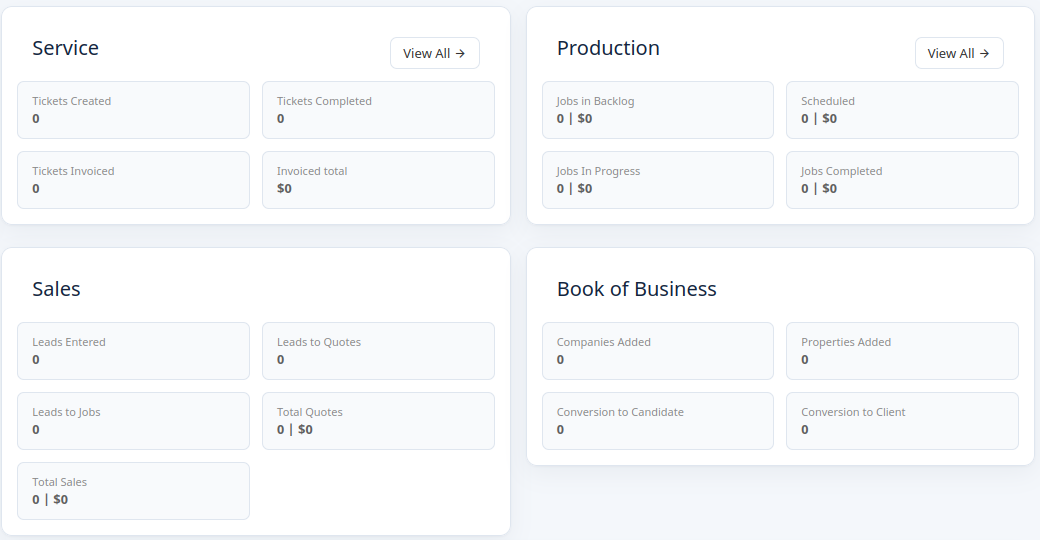The width and height of the screenshot is (1040, 540).
Task: Select the Companies Added card
Action: pyautogui.click(x=658, y=351)
